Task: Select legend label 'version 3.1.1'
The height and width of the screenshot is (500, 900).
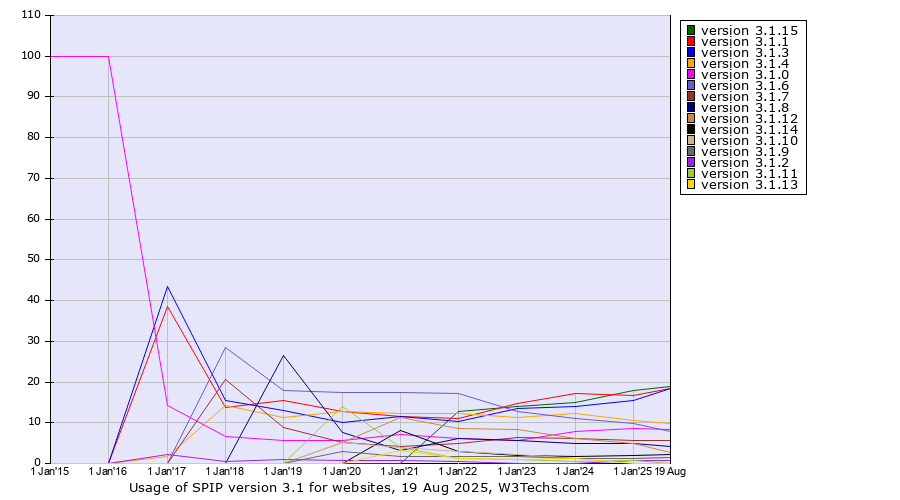Action: 744,41
